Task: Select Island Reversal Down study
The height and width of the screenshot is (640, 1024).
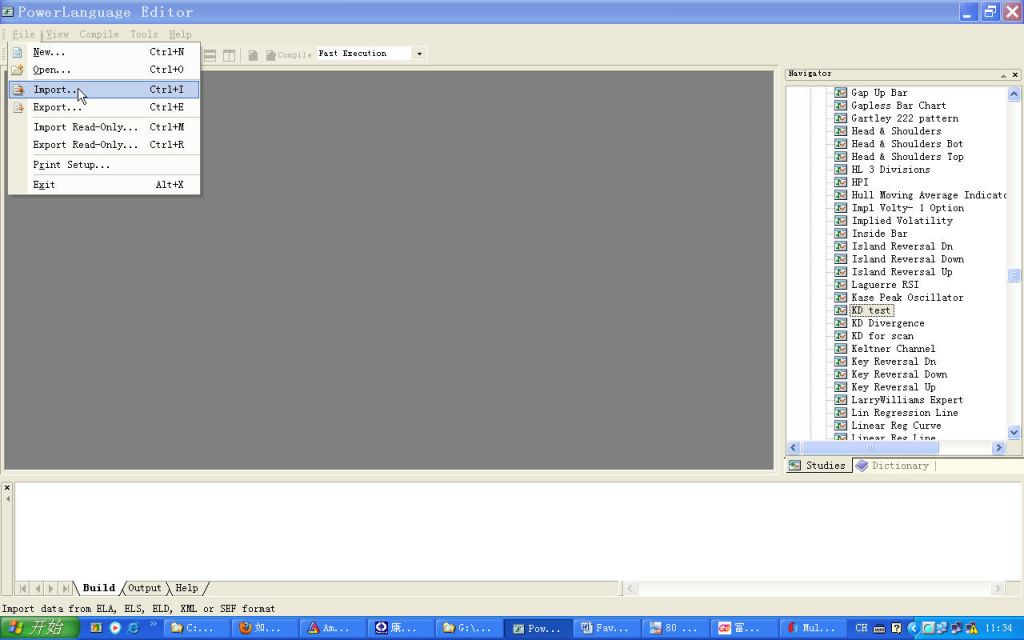Action: [x=907, y=259]
